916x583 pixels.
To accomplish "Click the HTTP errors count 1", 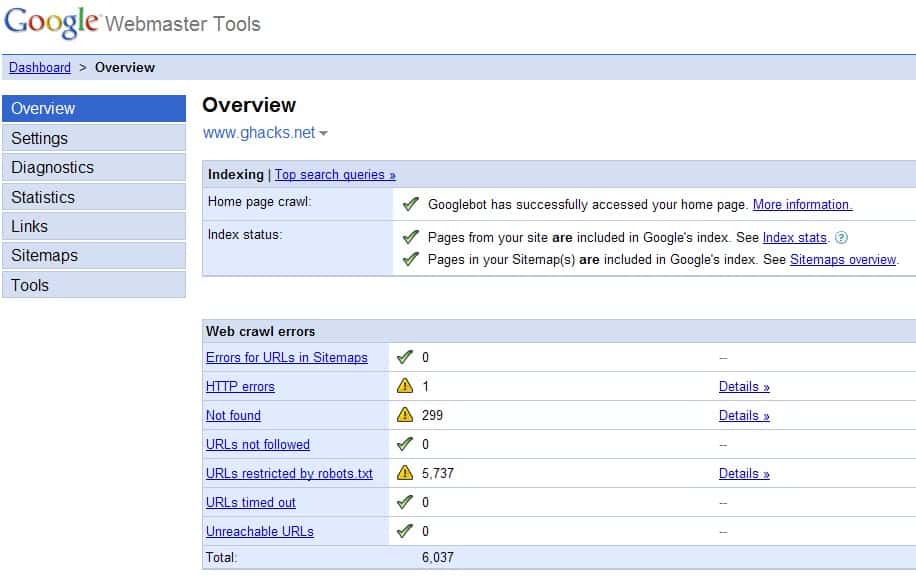I will [x=426, y=386].
